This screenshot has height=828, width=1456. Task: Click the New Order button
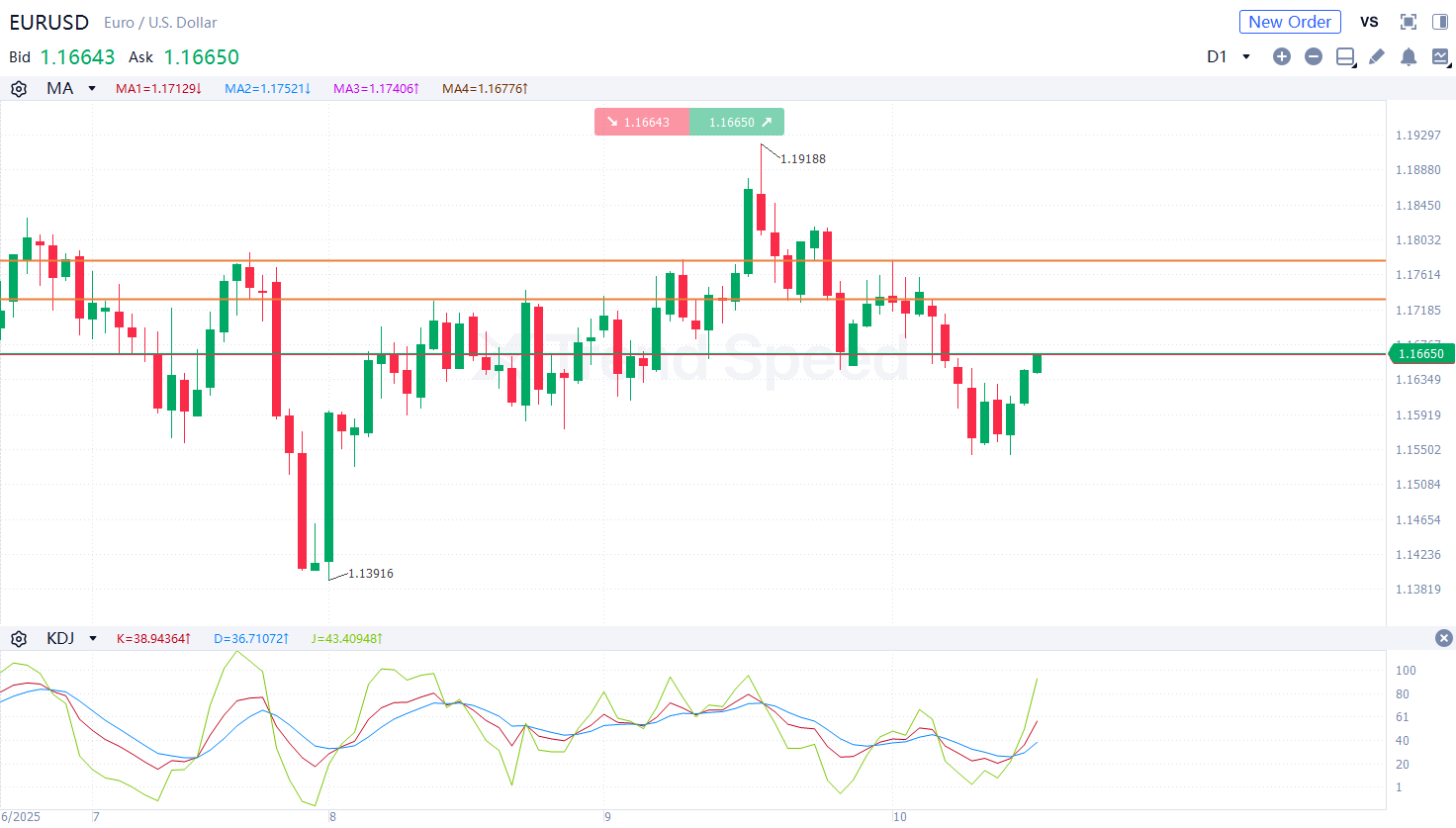1290,22
